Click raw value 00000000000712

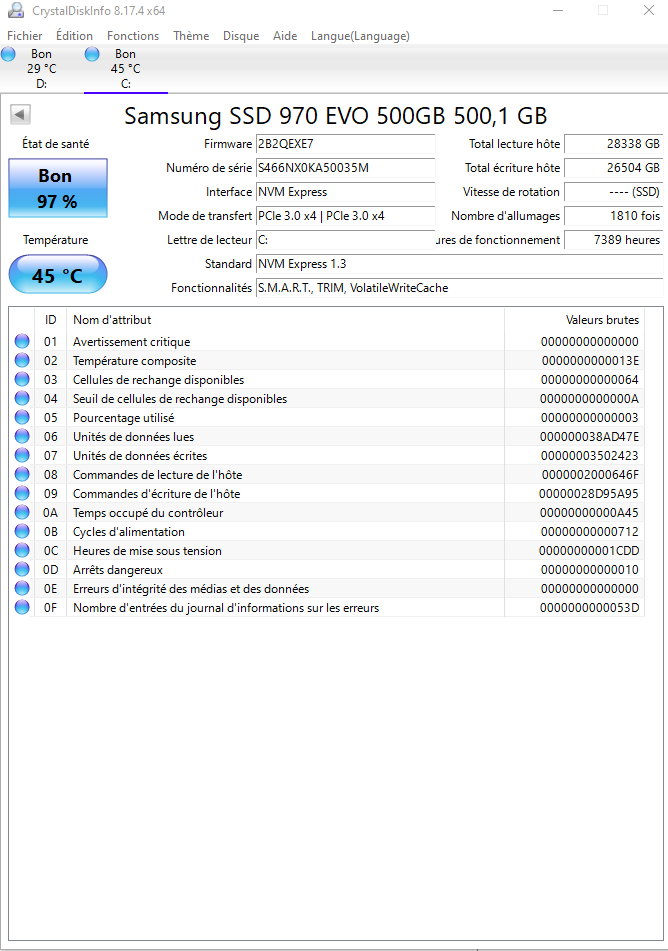click(x=590, y=531)
